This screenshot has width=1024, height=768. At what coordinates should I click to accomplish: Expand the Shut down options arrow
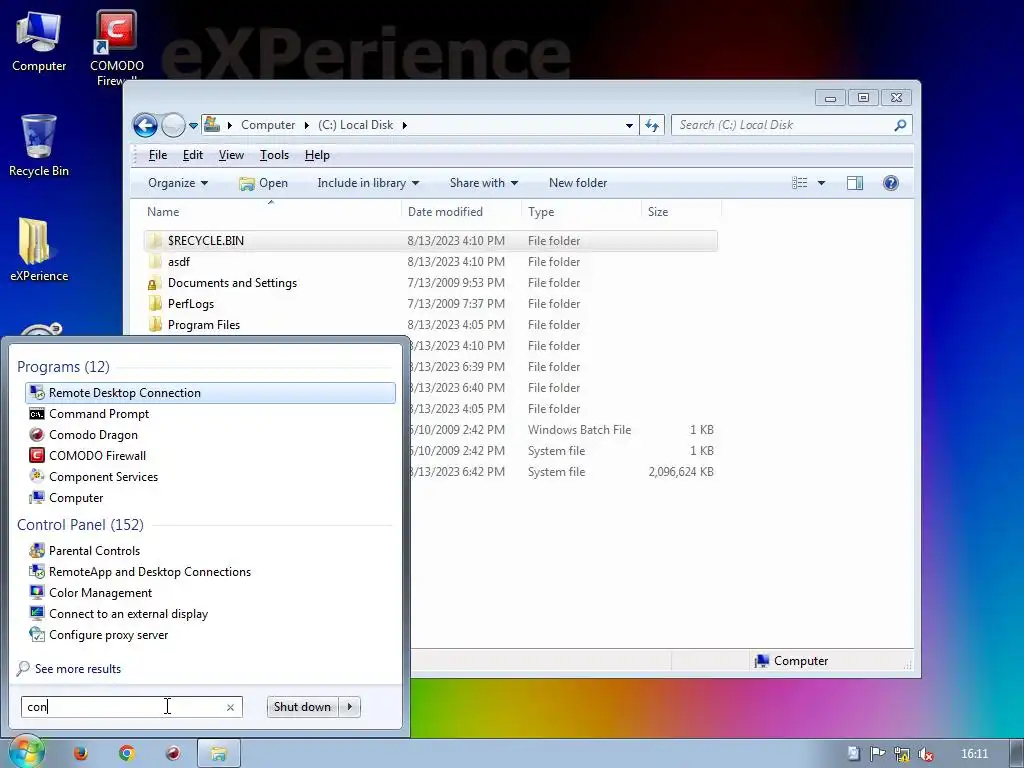click(x=350, y=707)
